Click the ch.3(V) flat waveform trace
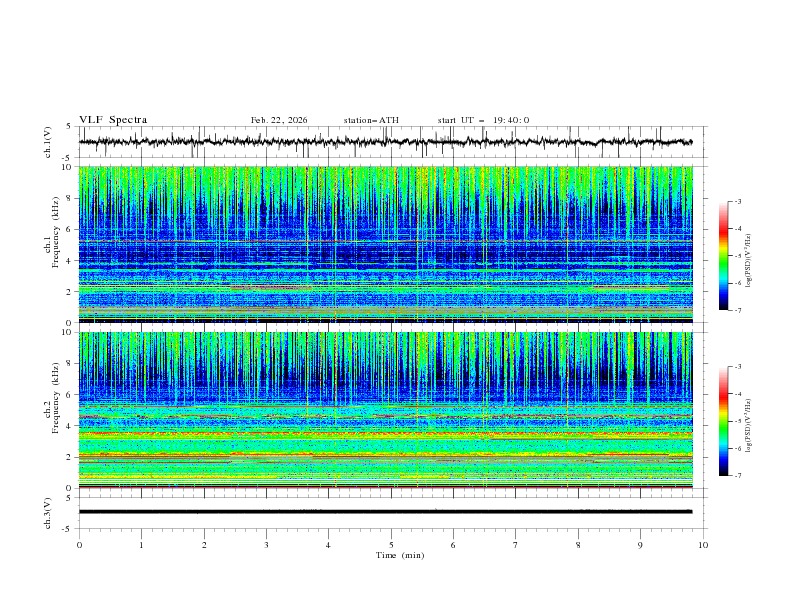 [386, 512]
